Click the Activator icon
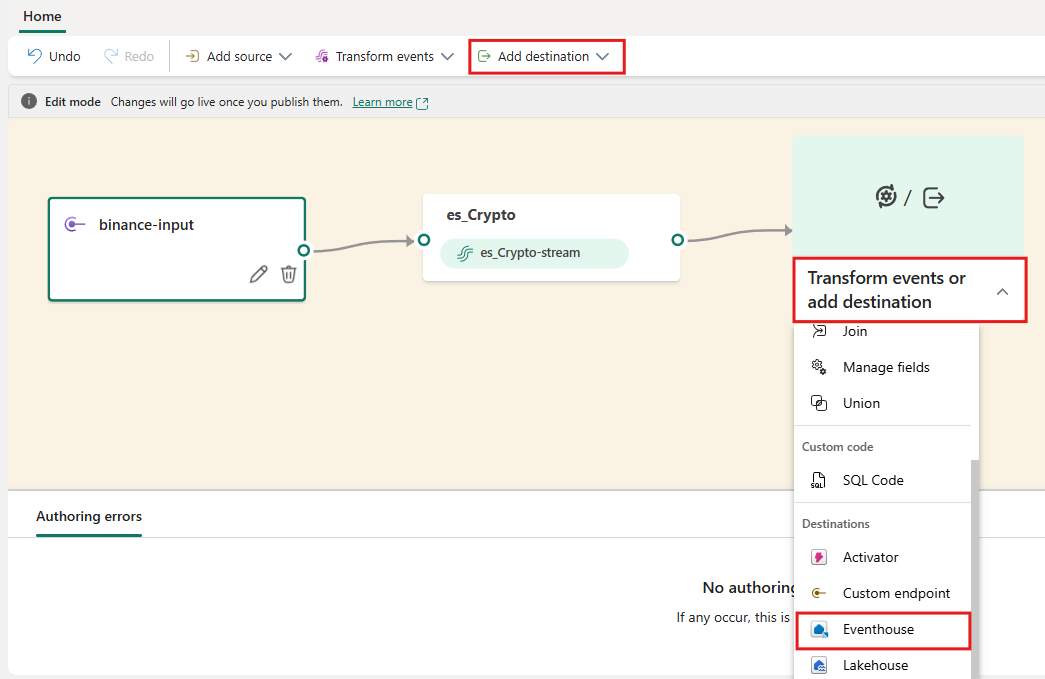The width and height of the screenshot is (1045, 679). point(819,557)
